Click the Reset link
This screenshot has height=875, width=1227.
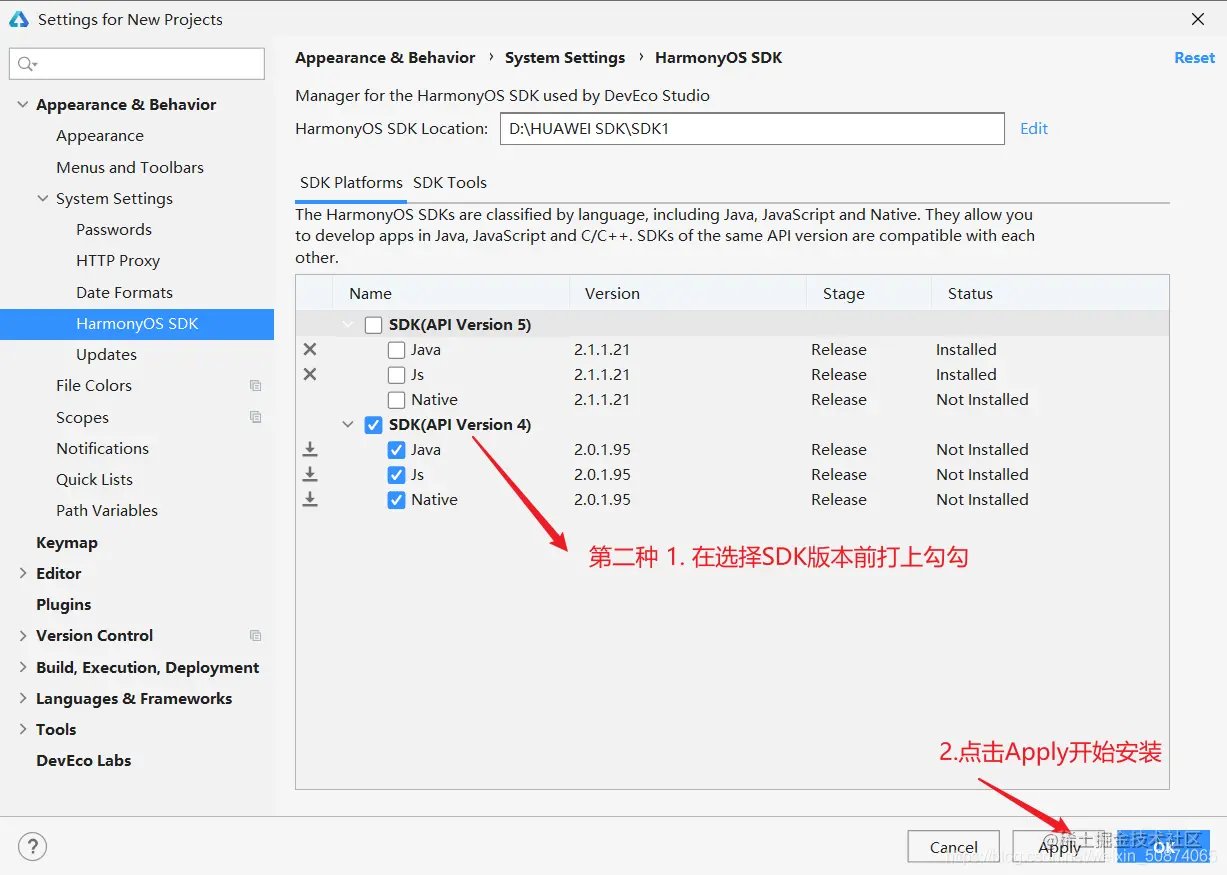click(x=1194, y=58)
